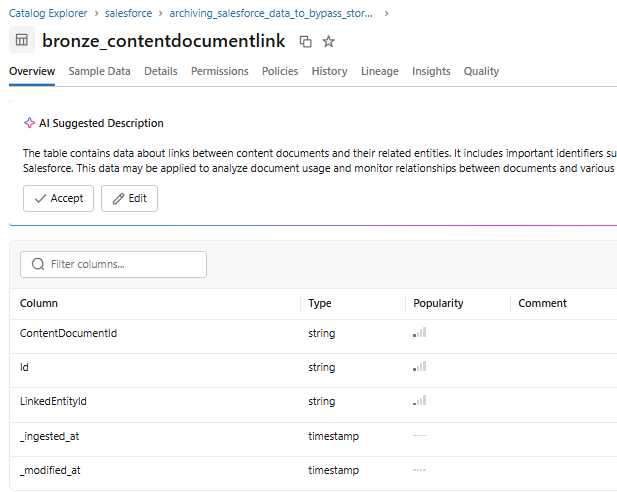Click the Type column header
617x492 pixels.
coord(320,303)
